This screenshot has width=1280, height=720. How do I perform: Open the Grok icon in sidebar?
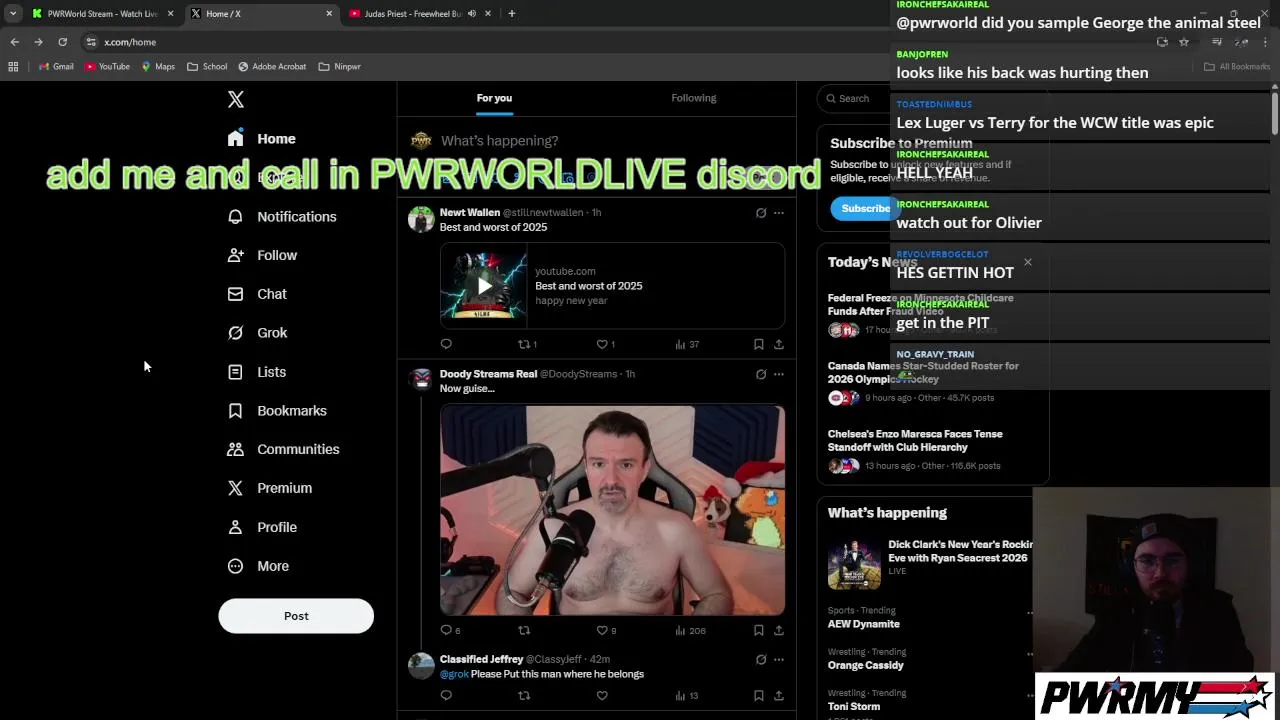[235, 333]
